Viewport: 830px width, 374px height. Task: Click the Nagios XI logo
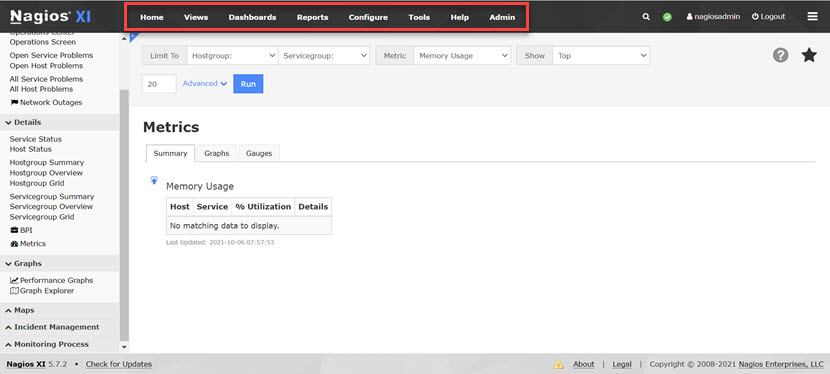coord(50,16)
